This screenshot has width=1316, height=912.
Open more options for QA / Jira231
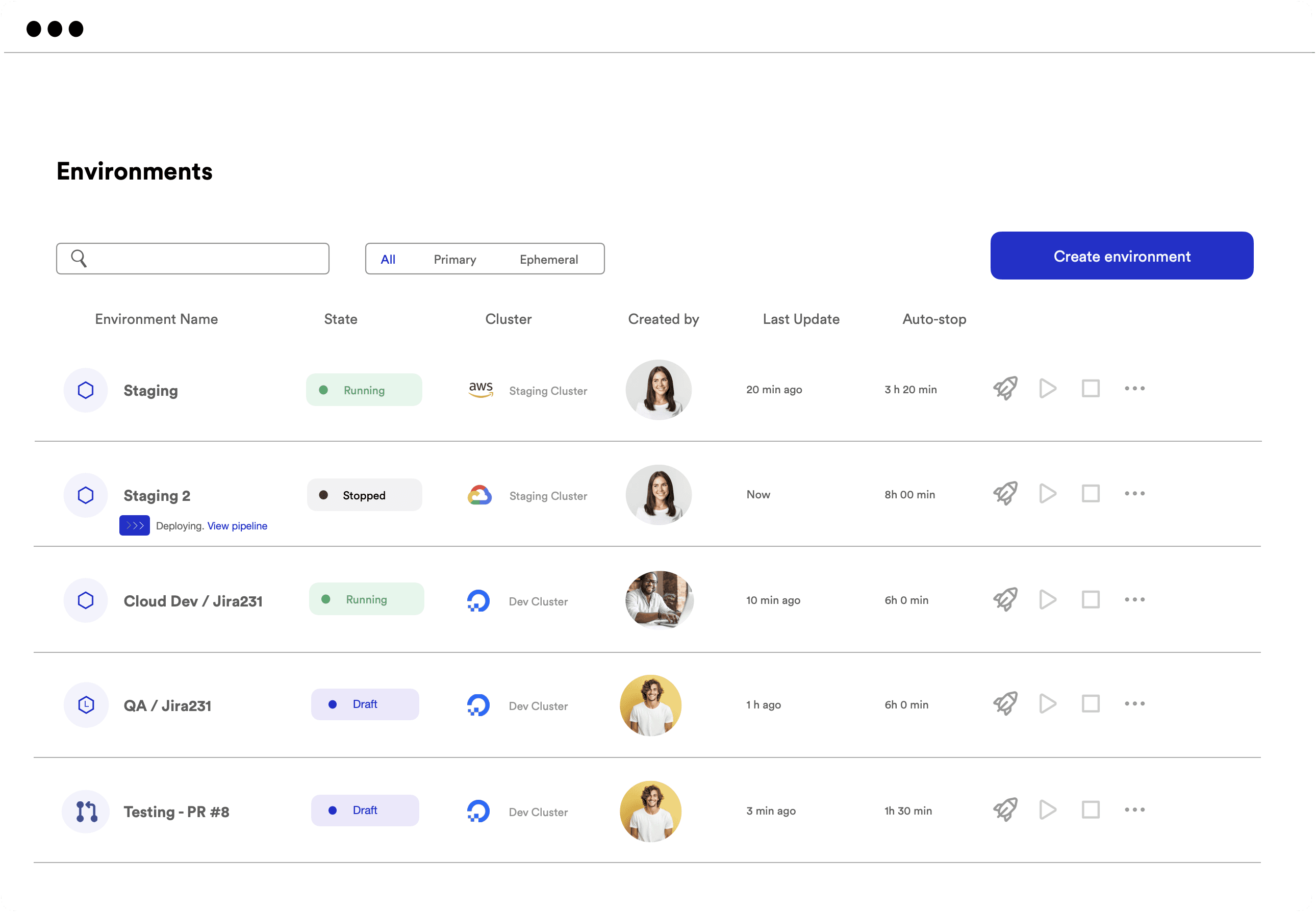[1134, 704]
